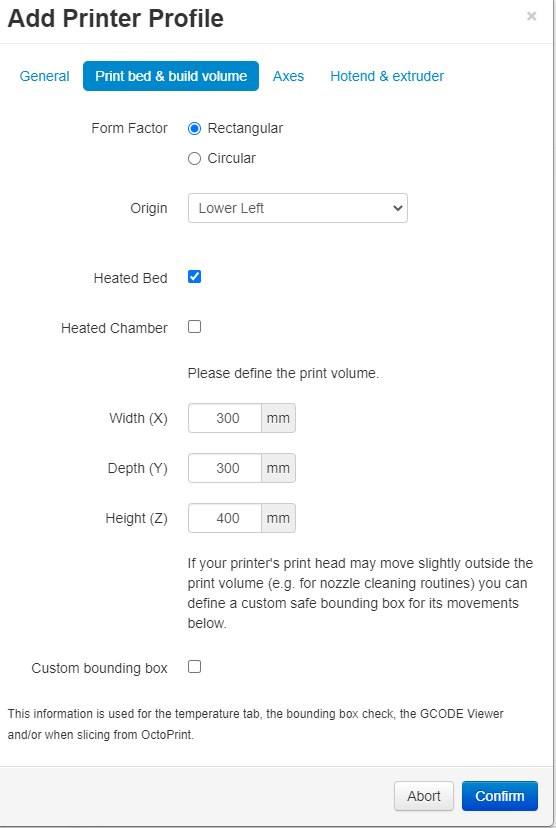
Task: Click the mm unit beside Height (Z)
Action: click(278, 518)
